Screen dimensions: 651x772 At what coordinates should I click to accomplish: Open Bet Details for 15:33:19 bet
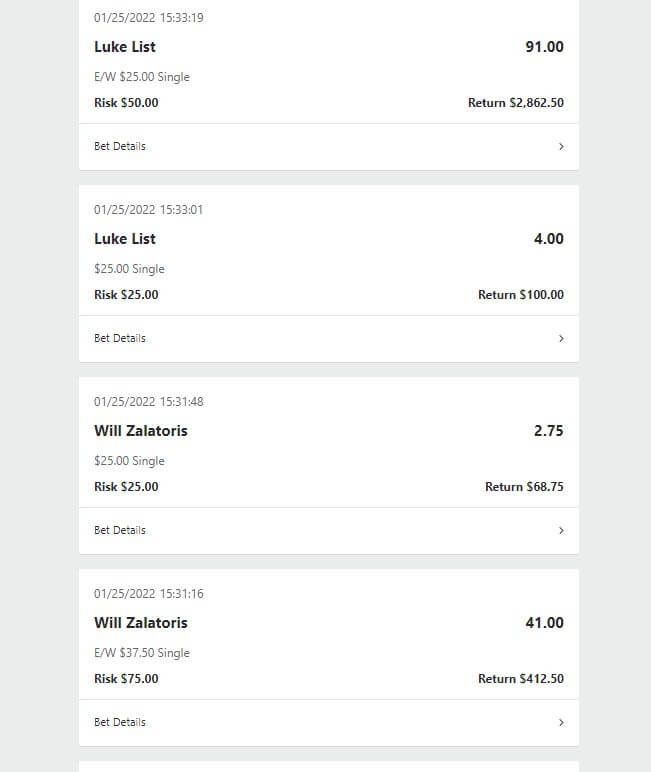point(329,147)
